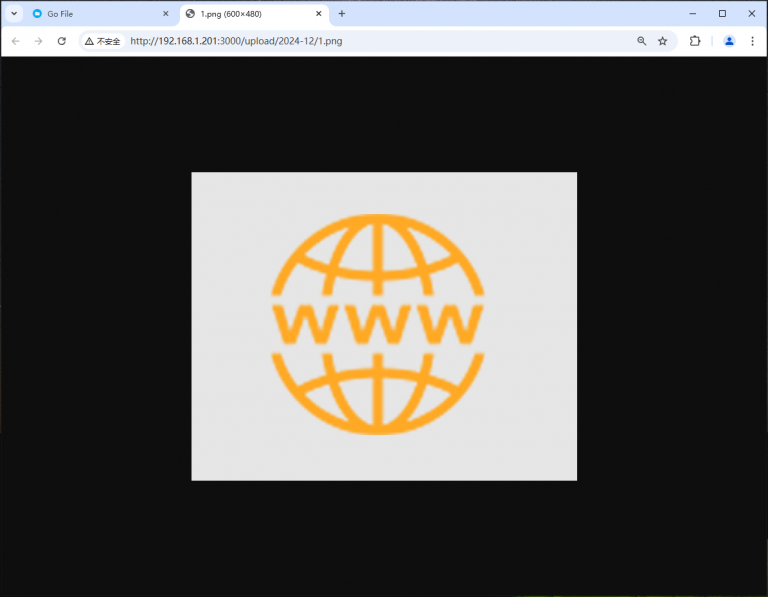Select the 1.png (600×480) tab
Image resolution: width=768 pixels, height=597 pixels.
(x=250, y=14)
